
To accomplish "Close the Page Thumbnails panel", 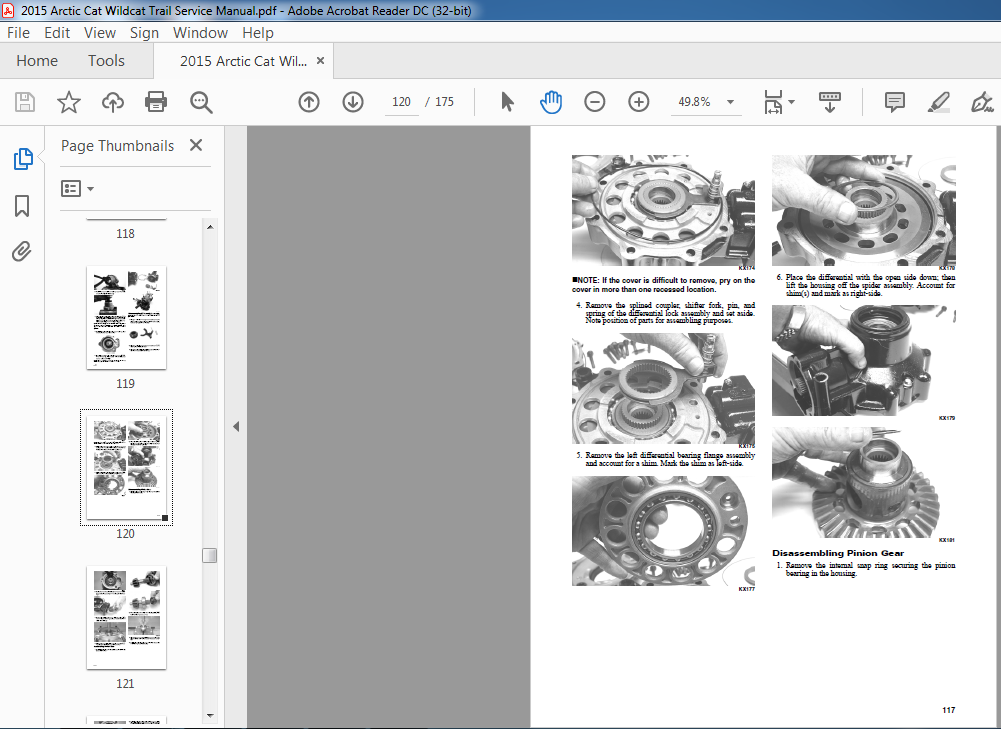I will point(196,146).
